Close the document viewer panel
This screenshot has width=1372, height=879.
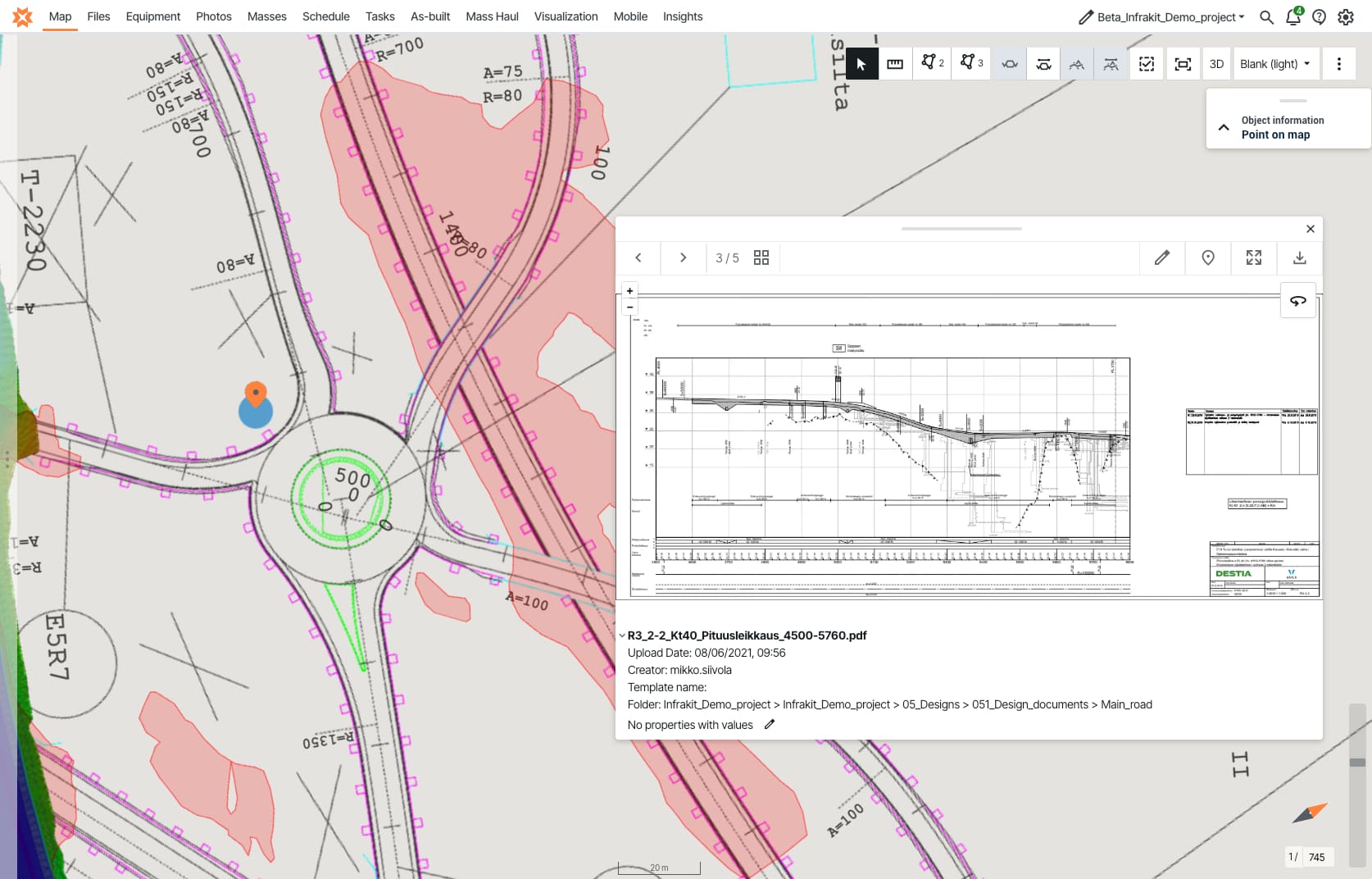(x=1311, y=229)
